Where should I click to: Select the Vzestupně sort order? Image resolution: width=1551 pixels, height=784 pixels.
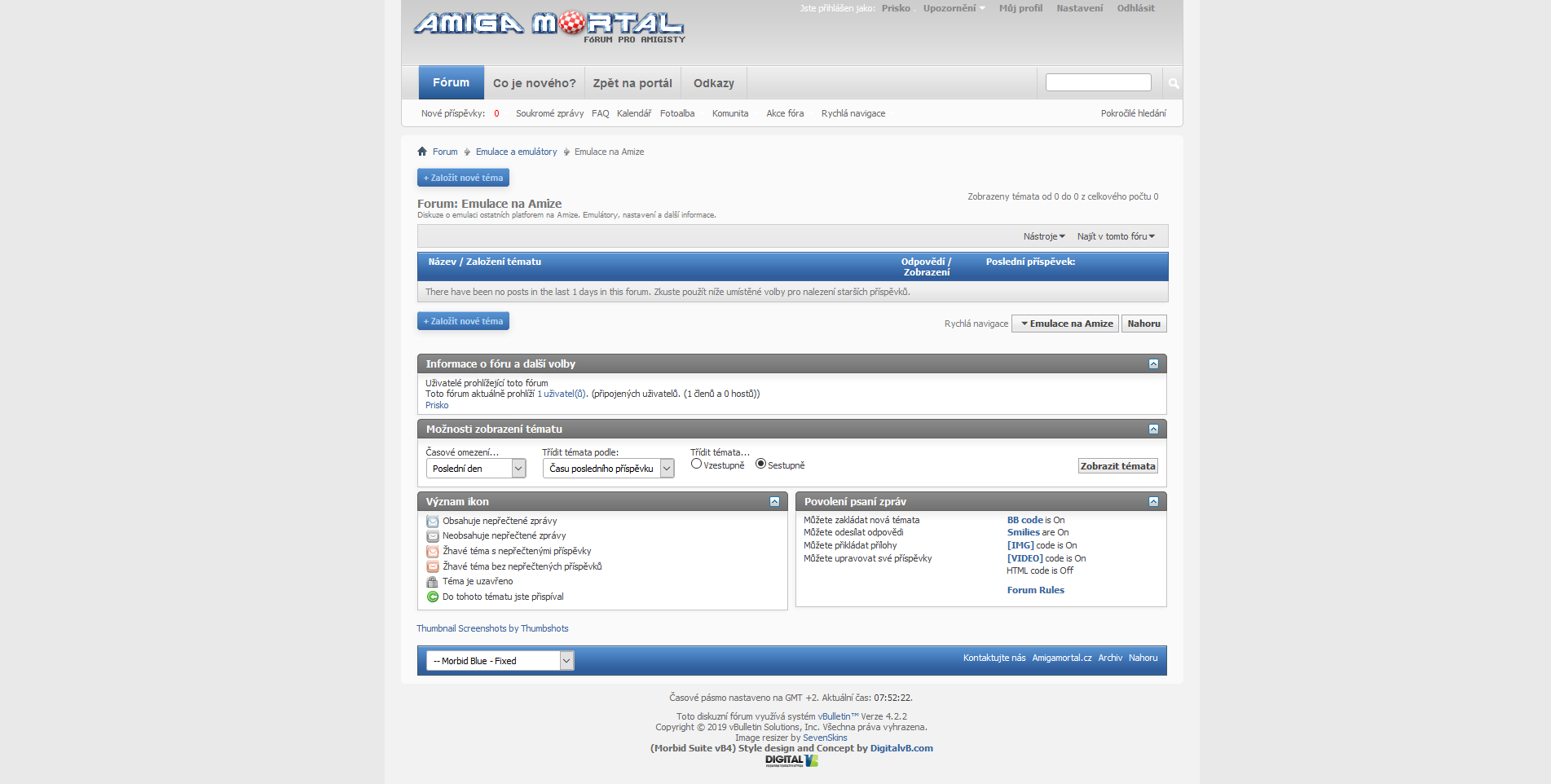[x=696, y=464]
